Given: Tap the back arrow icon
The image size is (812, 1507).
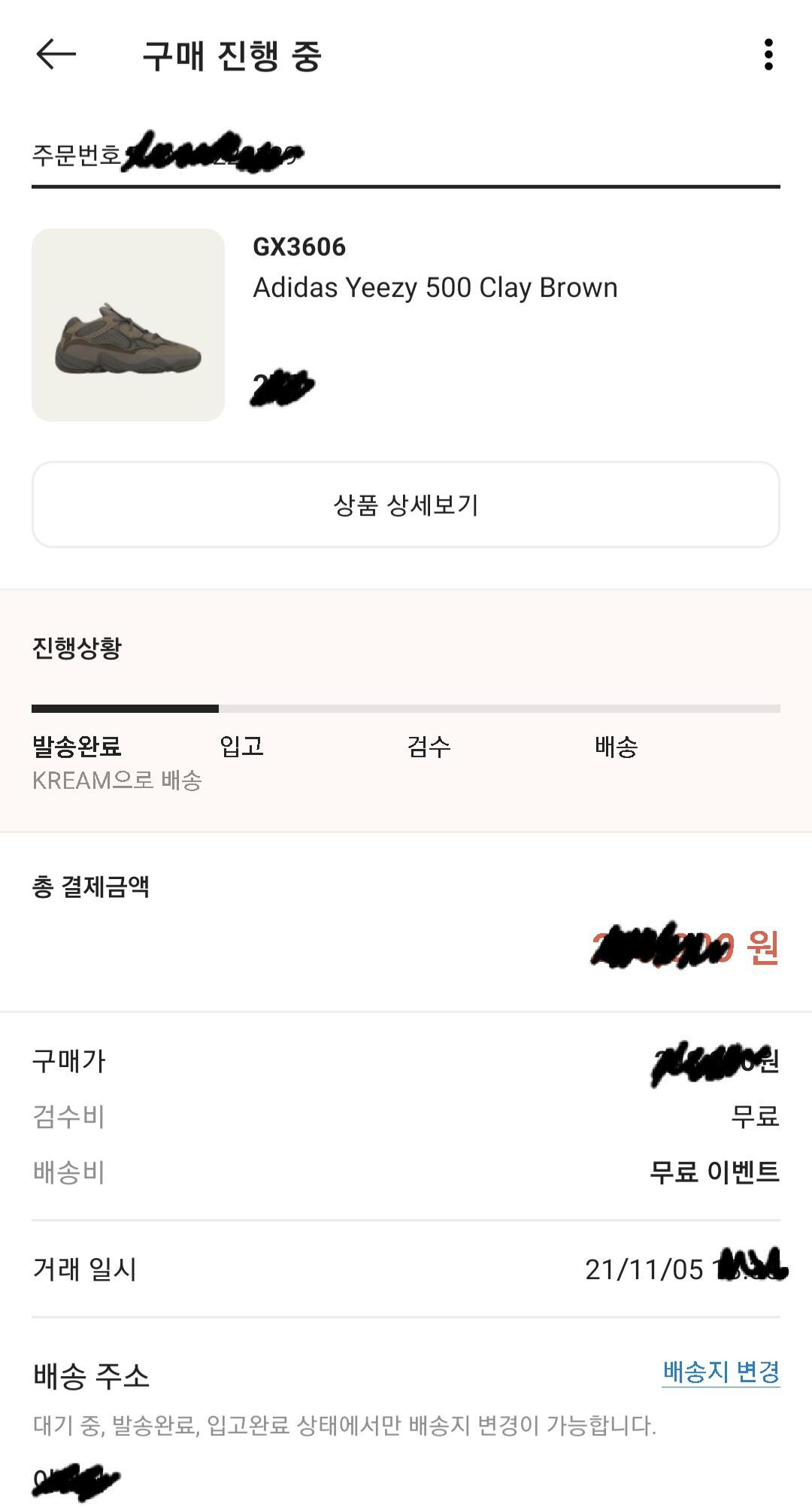Looking at the screenshot, I should 56,54.
